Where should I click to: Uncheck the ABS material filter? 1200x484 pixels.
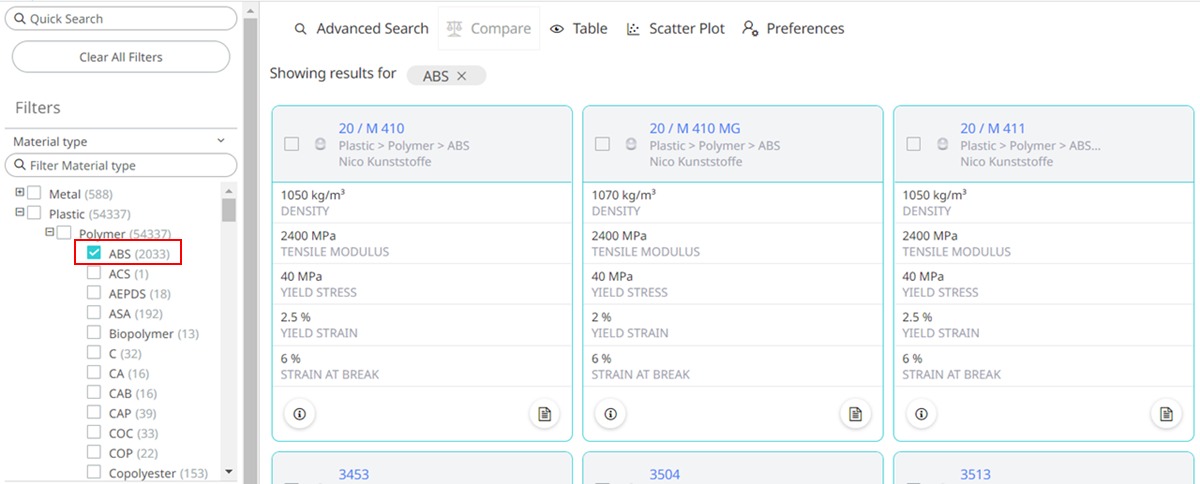pos(94,254)
